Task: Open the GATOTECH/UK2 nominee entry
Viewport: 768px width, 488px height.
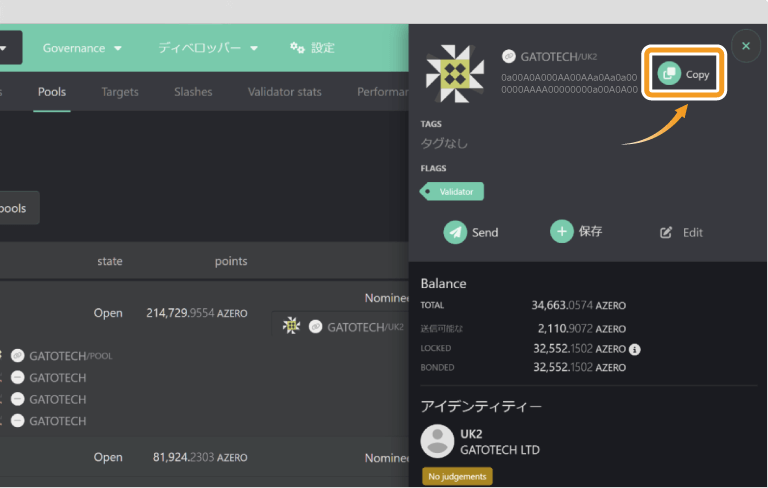Action: tap(365, 327)
